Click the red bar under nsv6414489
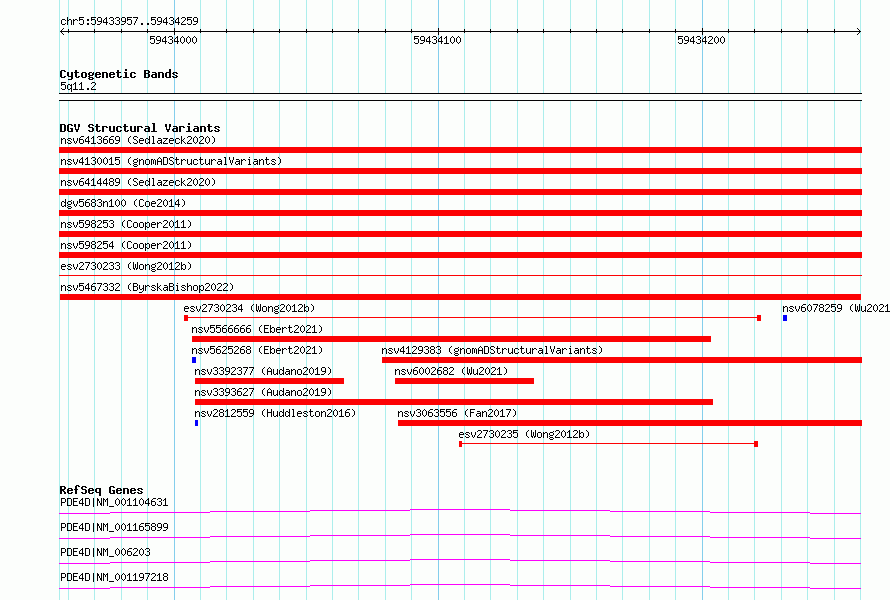 [x=460, y=192]
